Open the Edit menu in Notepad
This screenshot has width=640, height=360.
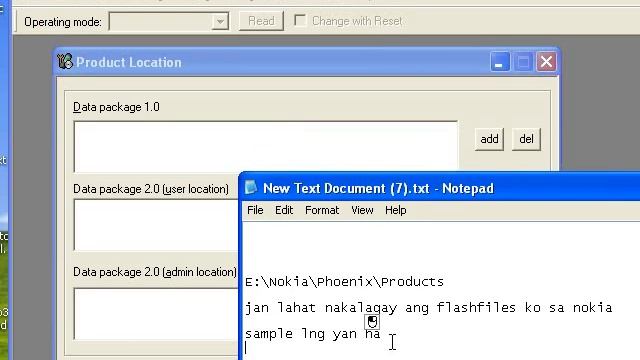pos(284,210)
